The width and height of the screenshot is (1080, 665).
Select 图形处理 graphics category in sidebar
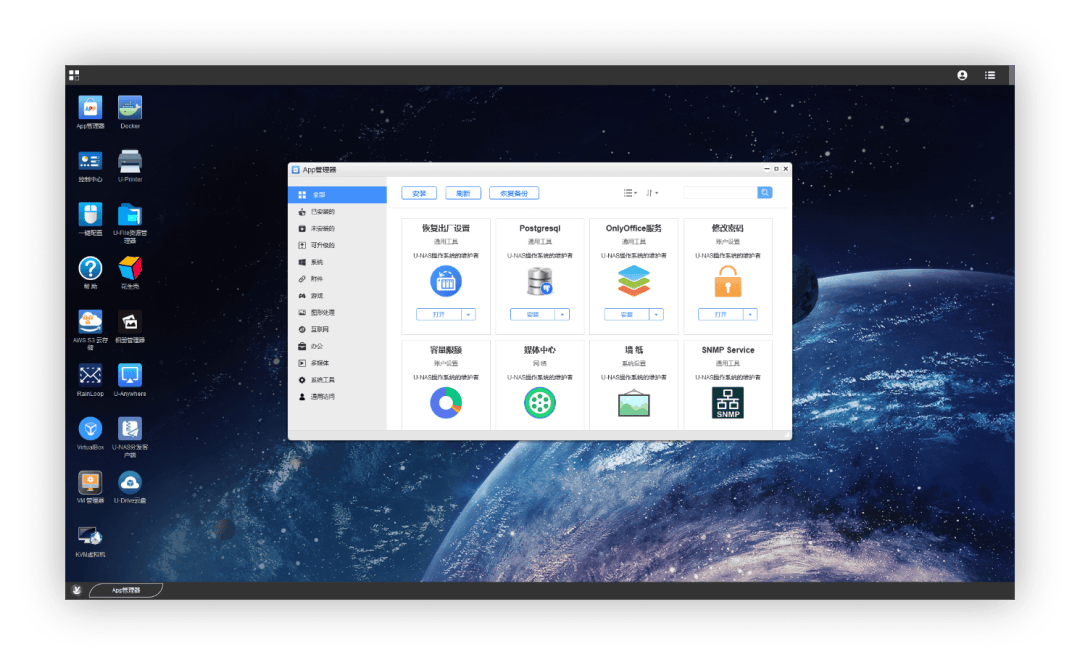[x=338, y=312]
